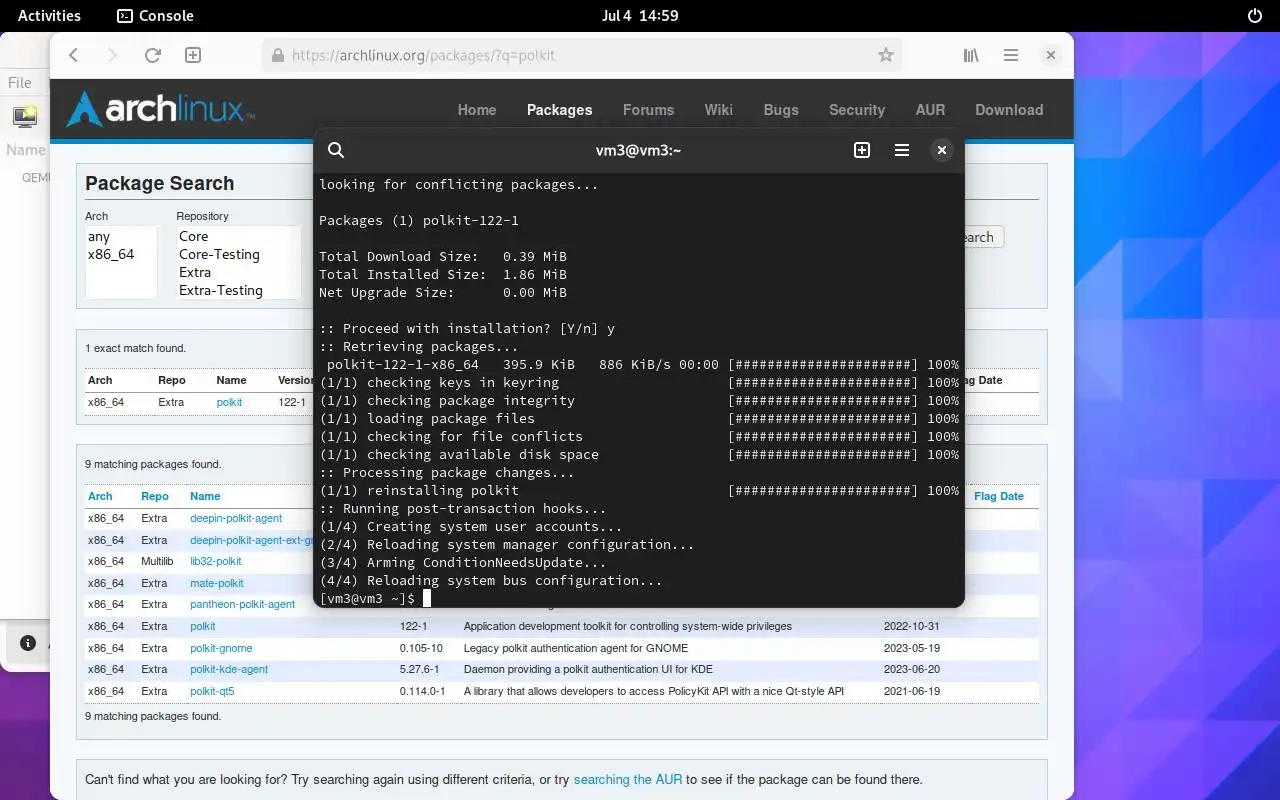The width and height of the screenshot is (1280, 800).
Task: Sort results by Name column header
Action: [205, 496]
